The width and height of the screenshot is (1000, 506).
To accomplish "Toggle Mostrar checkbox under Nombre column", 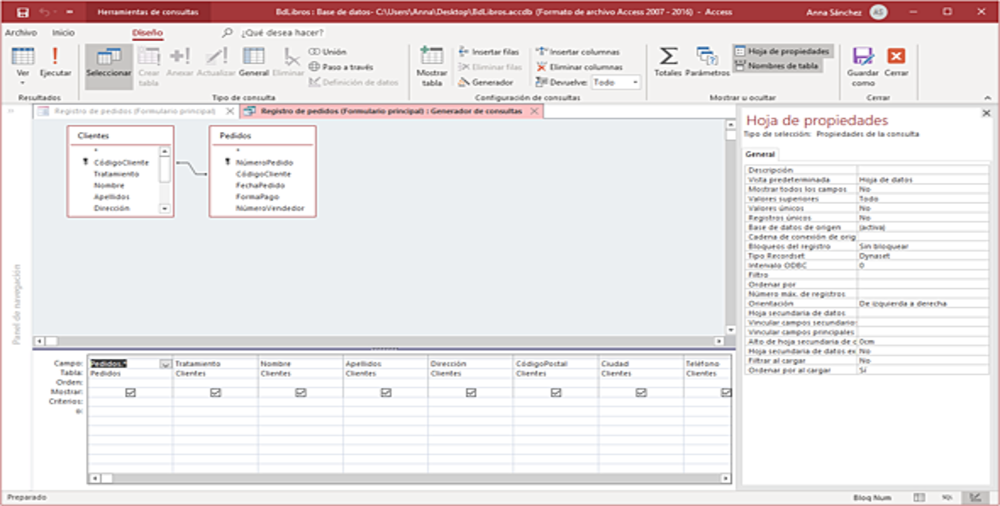I will click(x=301, y=393).
